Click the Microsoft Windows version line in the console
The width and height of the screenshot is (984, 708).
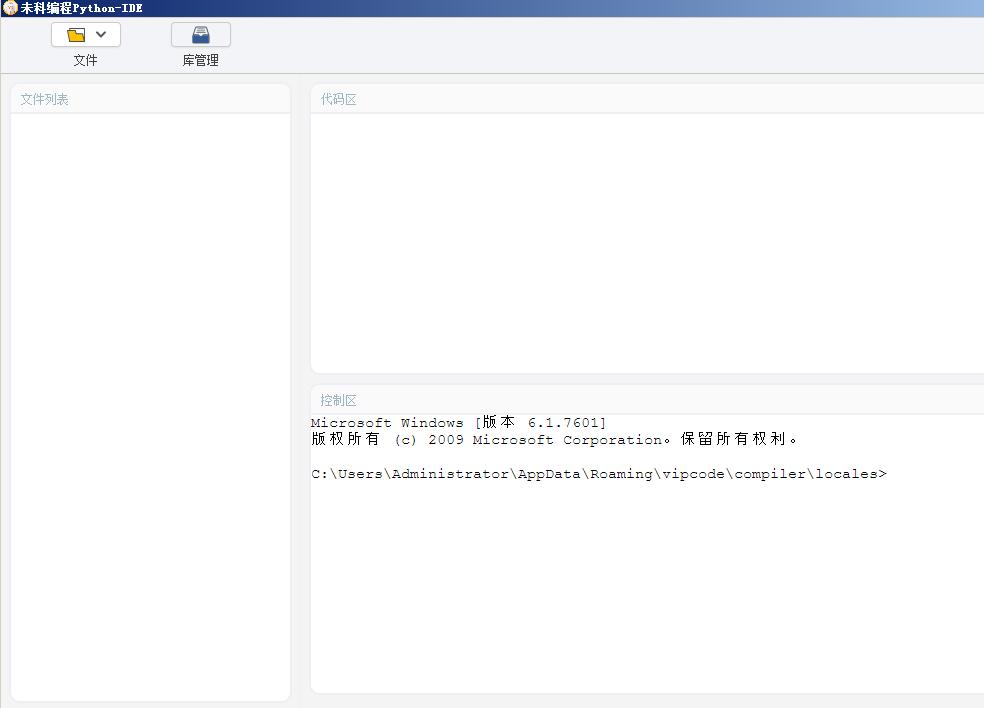click(459, 422)
